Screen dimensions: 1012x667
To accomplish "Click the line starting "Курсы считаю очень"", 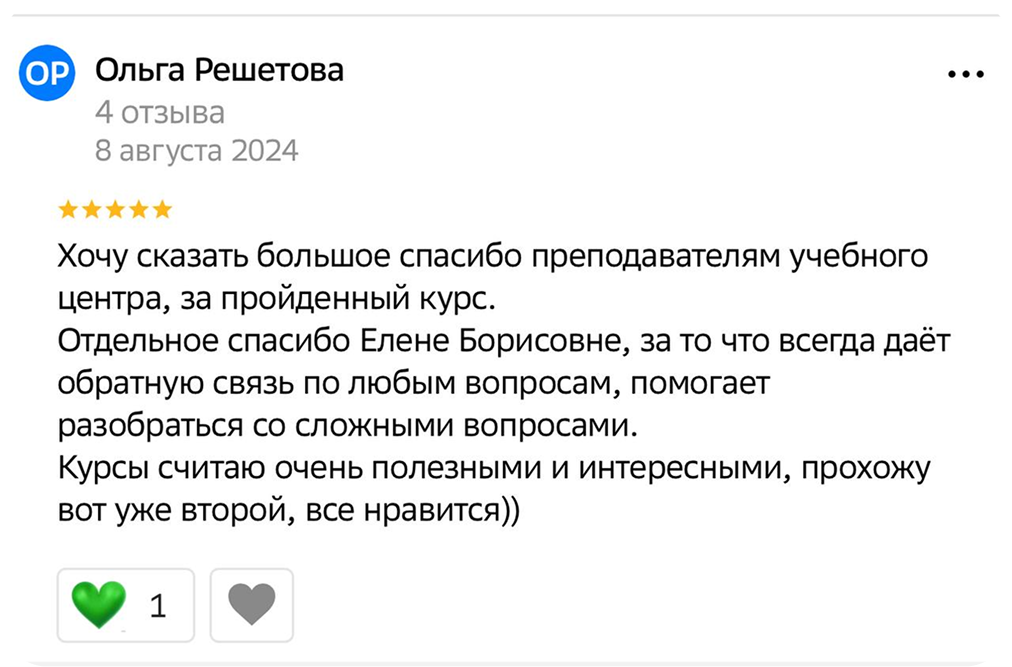I will pyautogui.click(x=494, y=468).
